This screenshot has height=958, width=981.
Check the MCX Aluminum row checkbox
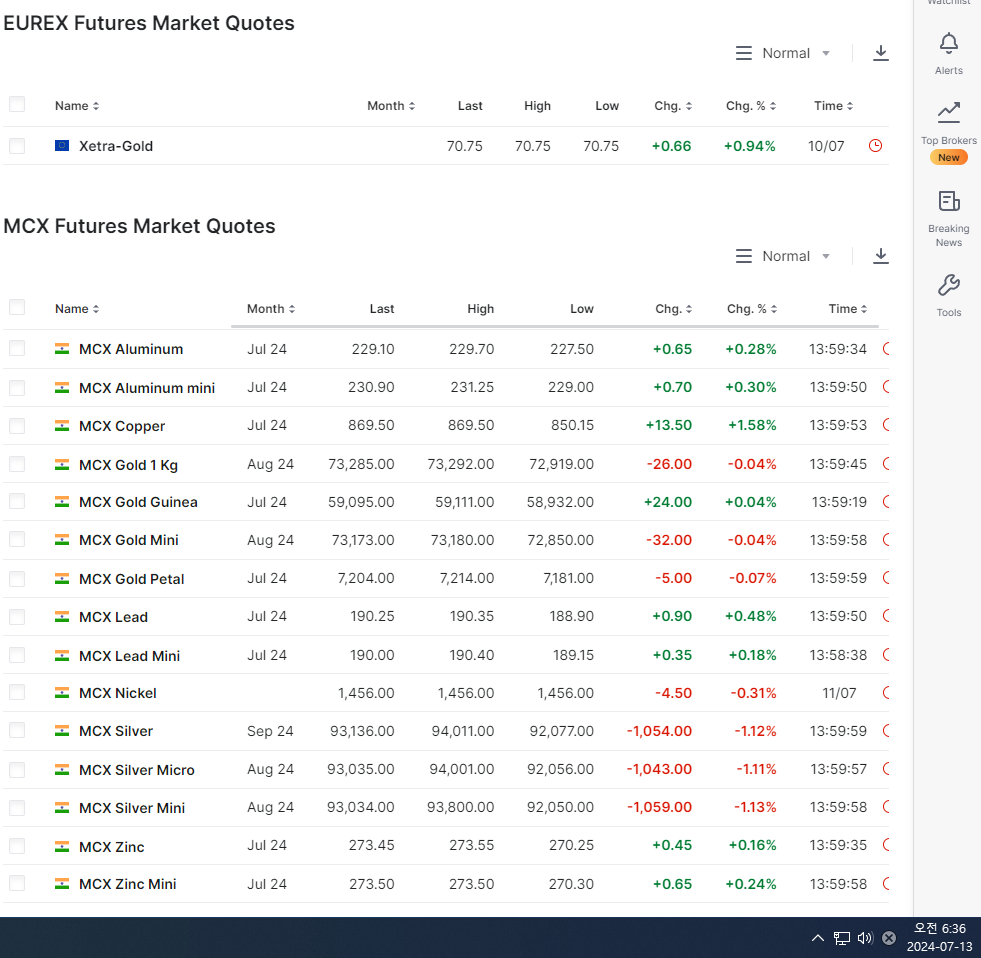click(x=17, y=349)
